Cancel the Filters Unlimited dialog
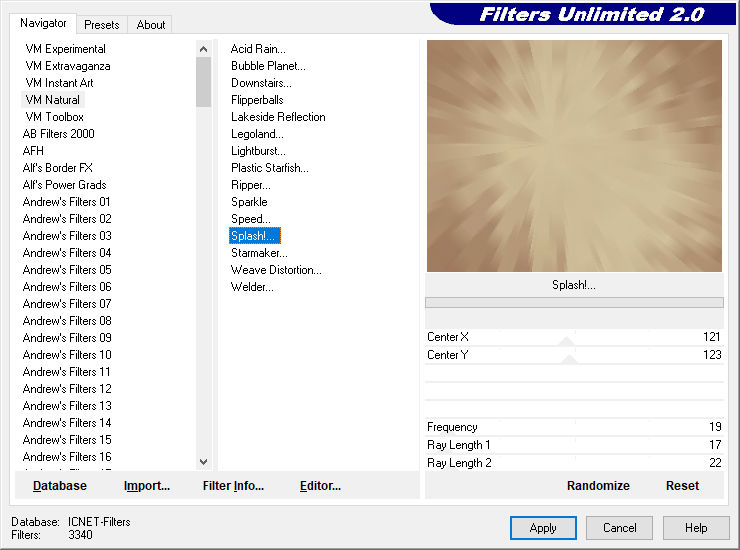The height and width of the screenshot is (550, 740). (x=619, y=528)
